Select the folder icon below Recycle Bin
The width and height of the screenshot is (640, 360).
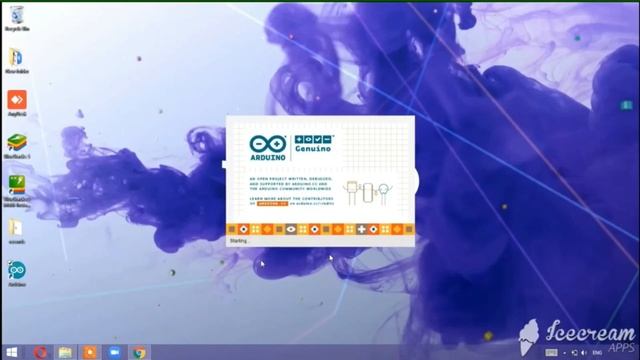(17, 60)
